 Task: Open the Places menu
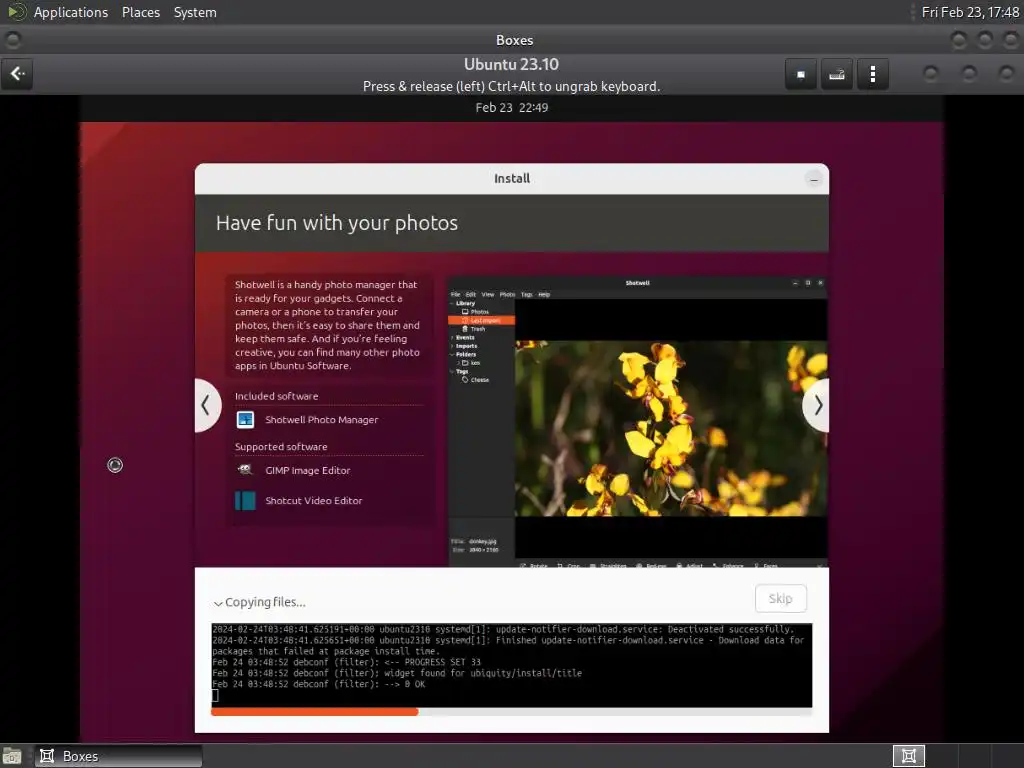[x=140, y=12]
